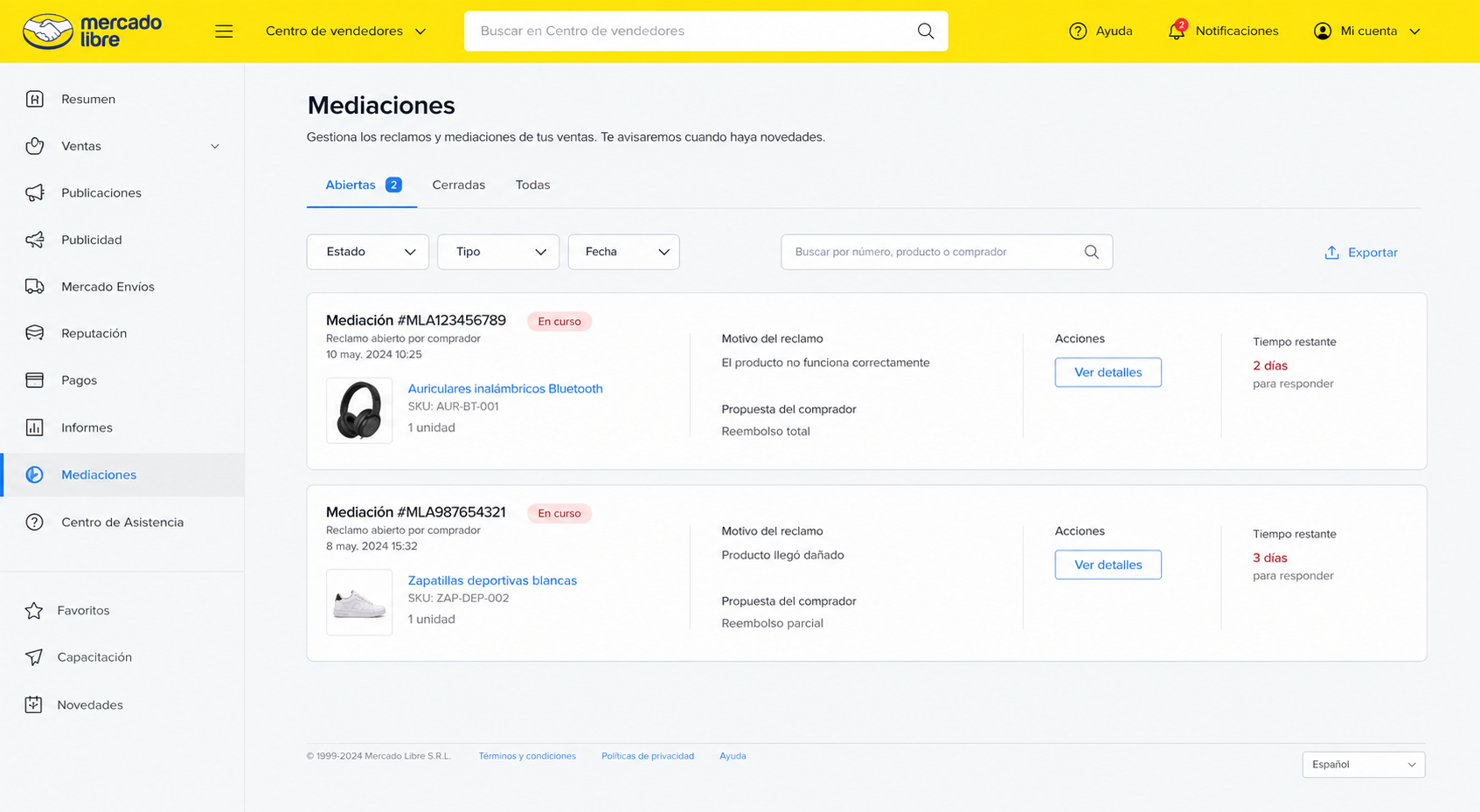Click the '3 días' remaining time text
Screen dimensions: 1480x812
(1270, 558)
